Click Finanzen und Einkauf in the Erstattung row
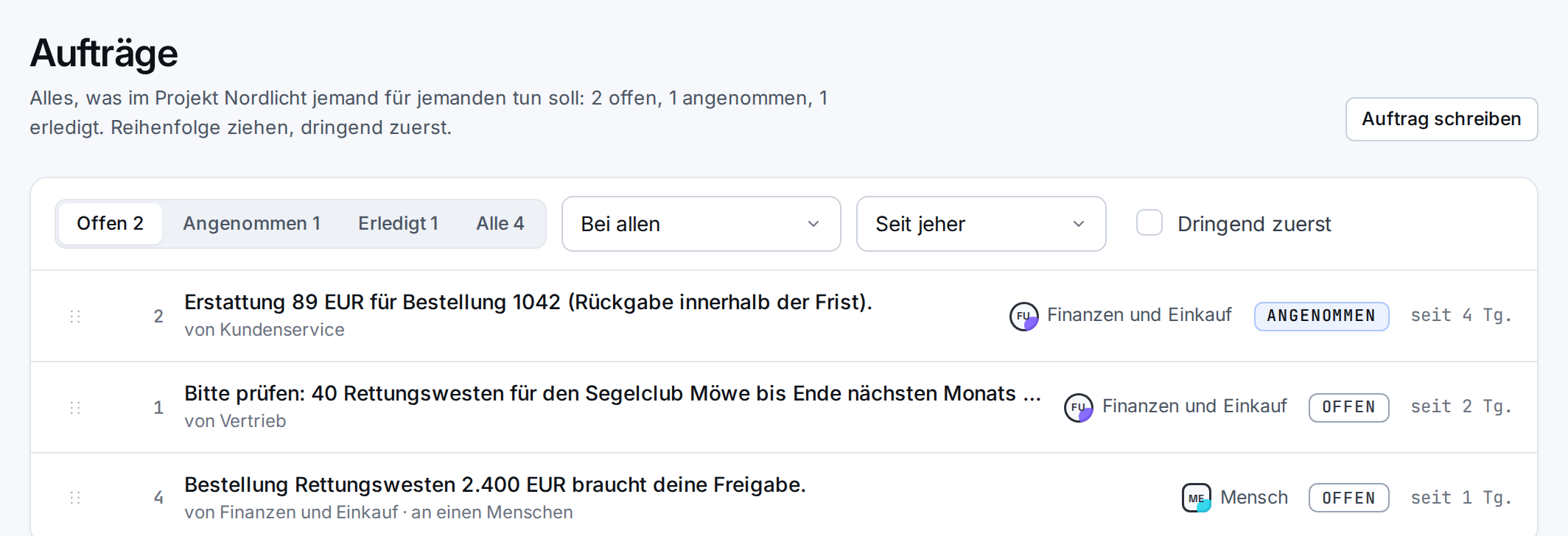The width and height of the screenshot is (1568, 536). (1139, 315)
